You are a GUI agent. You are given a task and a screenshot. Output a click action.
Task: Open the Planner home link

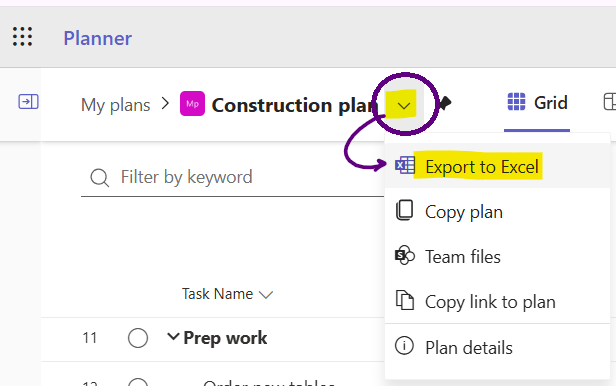click(97, 38)
